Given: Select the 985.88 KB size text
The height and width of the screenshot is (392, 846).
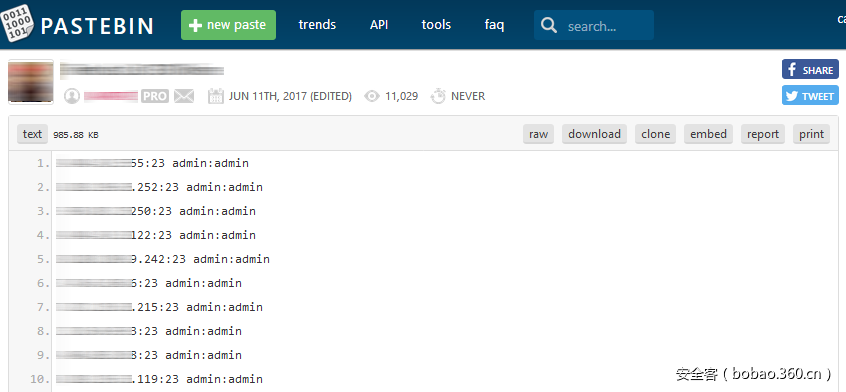Looking at the screenshot, I should [76, 135].
